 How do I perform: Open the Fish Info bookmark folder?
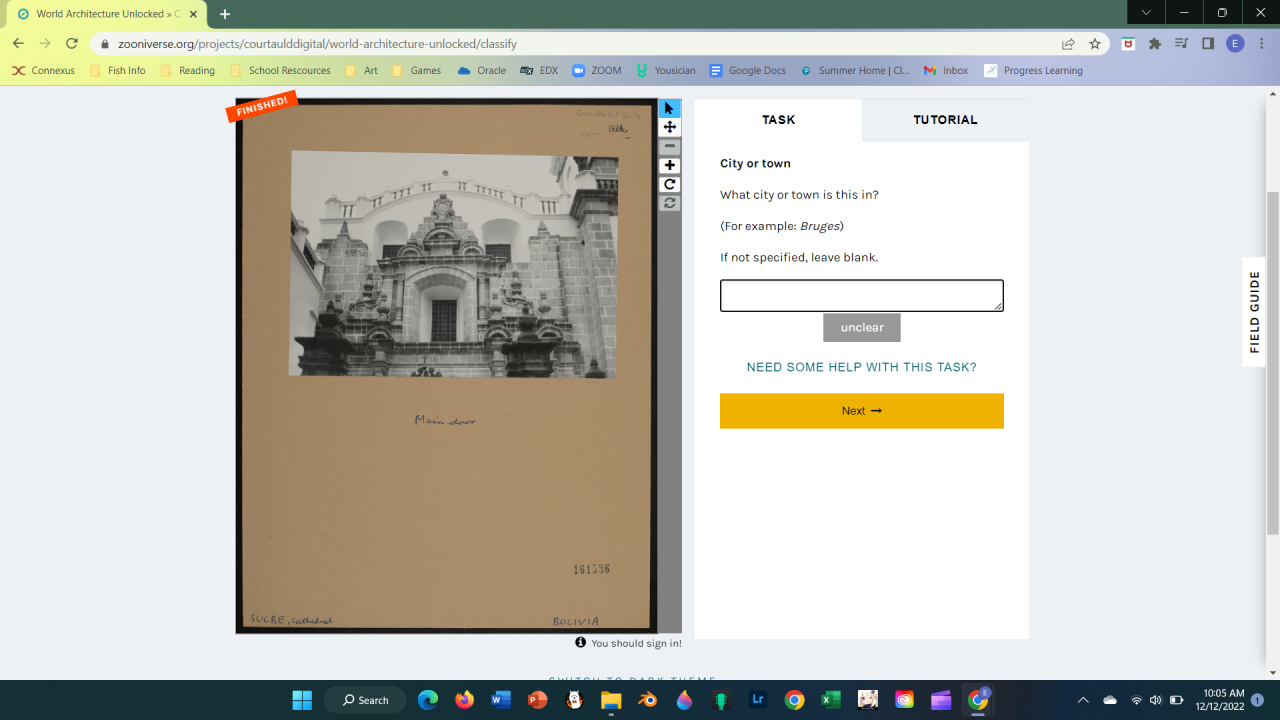117,71
